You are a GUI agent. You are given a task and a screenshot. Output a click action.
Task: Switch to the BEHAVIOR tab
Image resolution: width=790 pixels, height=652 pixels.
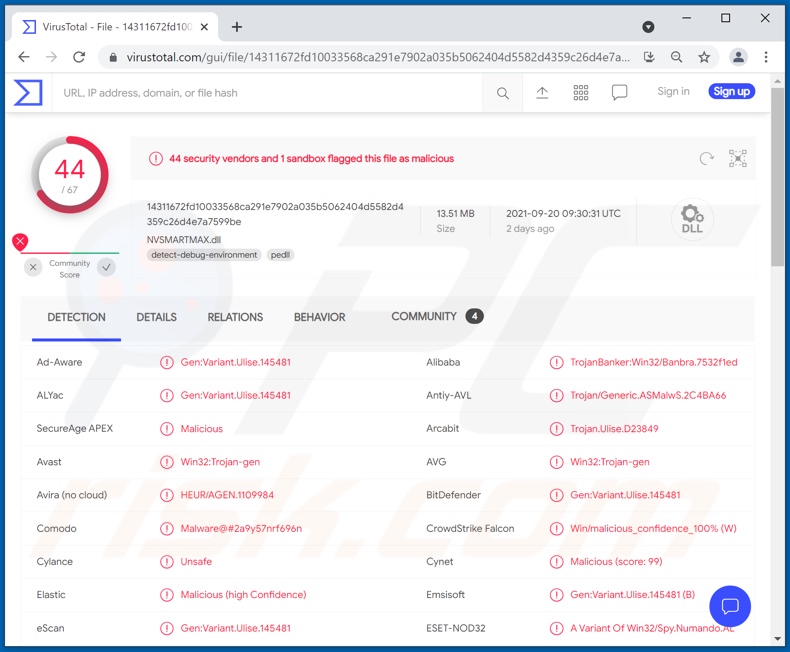[319, 317]
